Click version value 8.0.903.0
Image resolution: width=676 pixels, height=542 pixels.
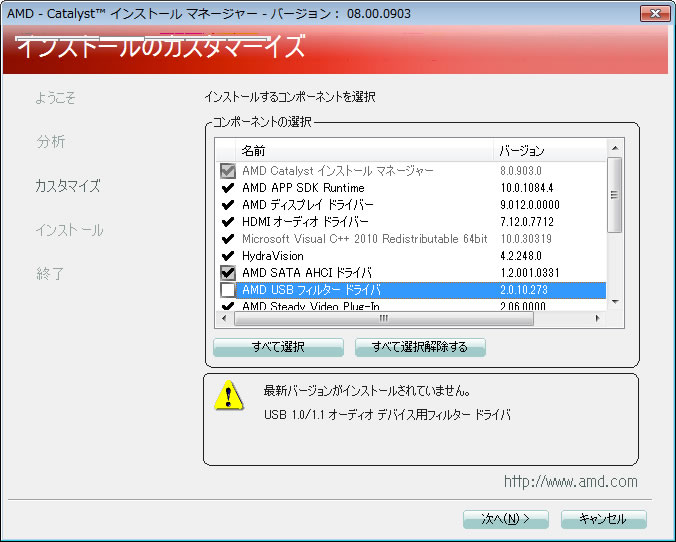pyautogui.click(x=521, y=171)
